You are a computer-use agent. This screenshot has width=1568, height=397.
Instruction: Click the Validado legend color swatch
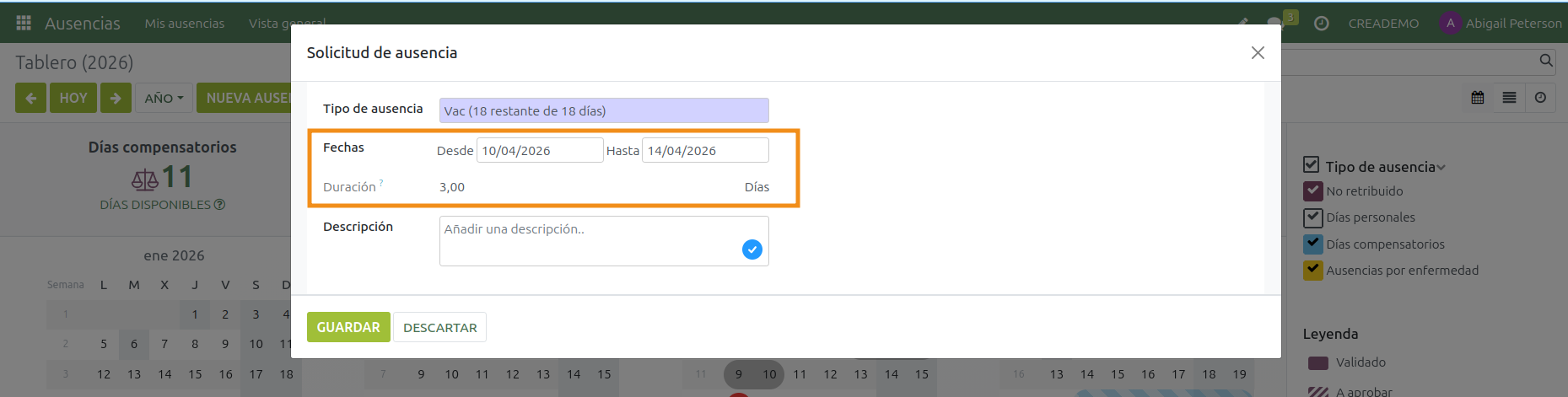1318,362
